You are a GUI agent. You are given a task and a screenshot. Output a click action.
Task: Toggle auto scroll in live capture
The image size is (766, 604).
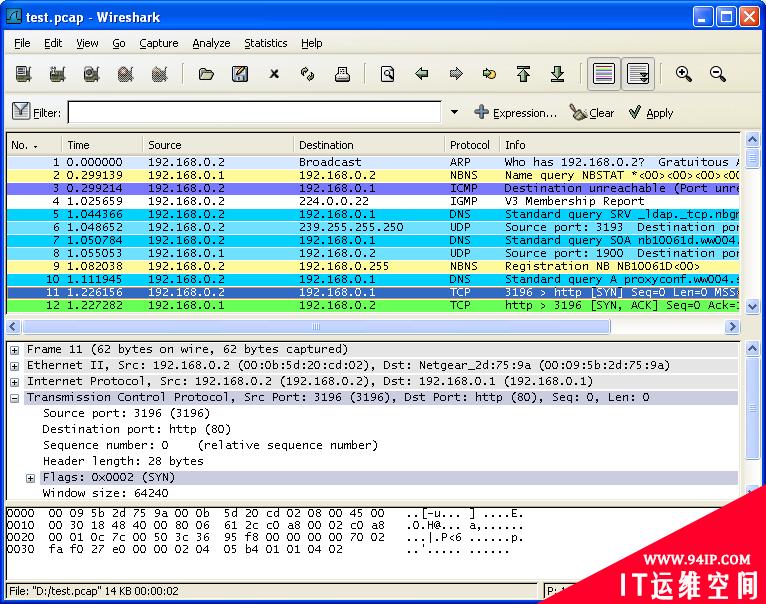coord(638,74)
